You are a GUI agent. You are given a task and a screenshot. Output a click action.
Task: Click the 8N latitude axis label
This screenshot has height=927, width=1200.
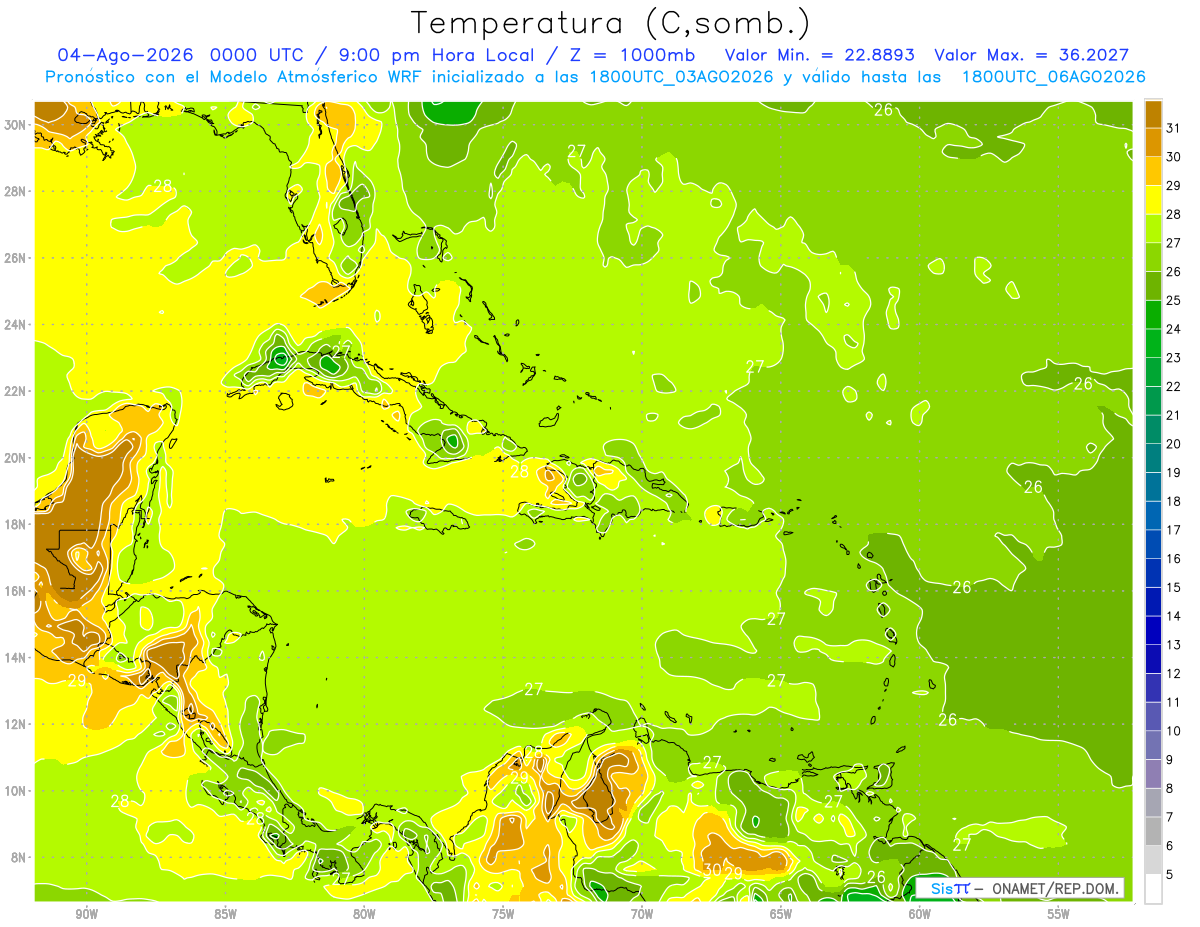pyautogui.click(x=19, y=857)
